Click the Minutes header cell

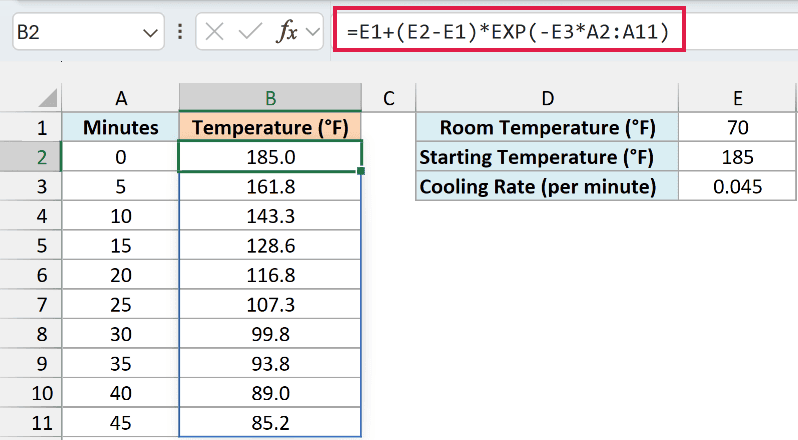pos(121,127)
